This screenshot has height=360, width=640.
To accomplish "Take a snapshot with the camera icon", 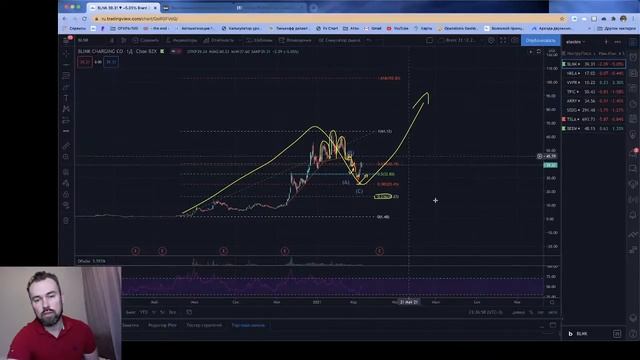I will tap(515, 40).
